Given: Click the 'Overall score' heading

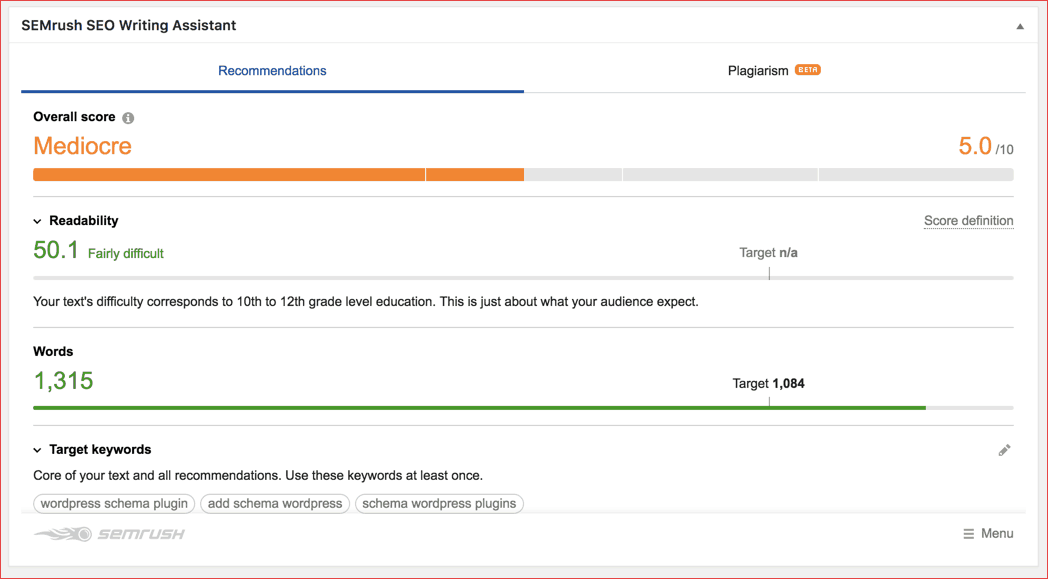Looking at the screenshot, I should pos(74,117).
